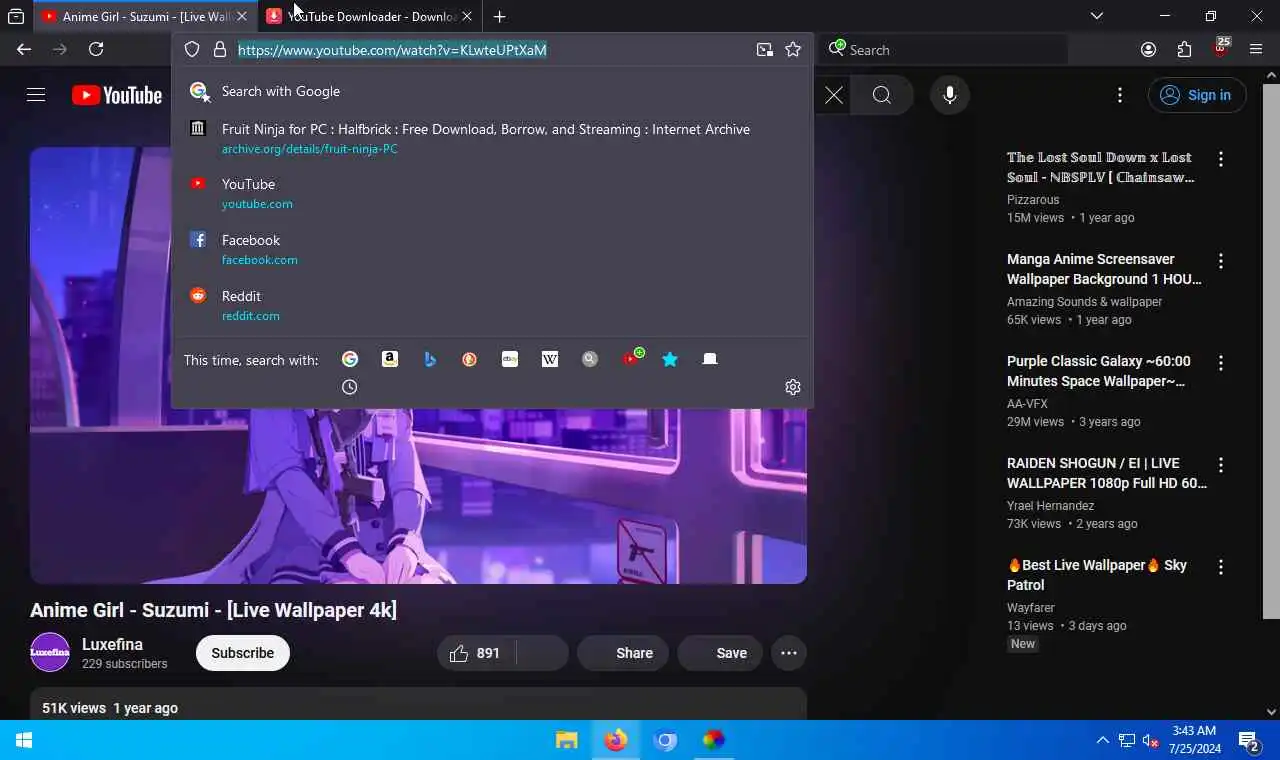This screenshot has height=760, width=1280.
Task: Search this time with Amazon icon
Action: click(390, 359)
